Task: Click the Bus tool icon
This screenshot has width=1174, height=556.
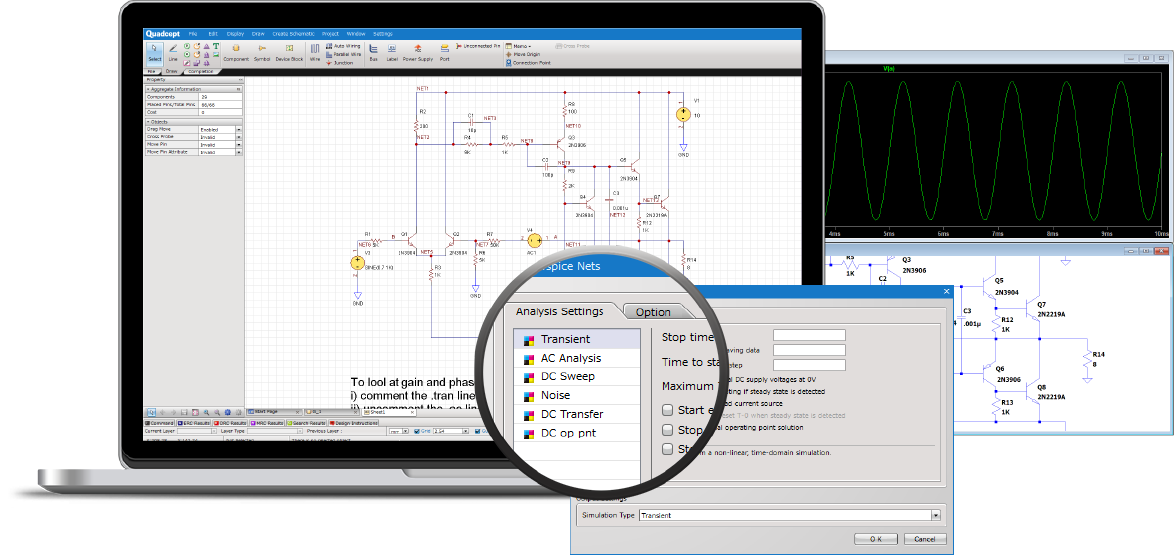Action: tap(374, 50)
